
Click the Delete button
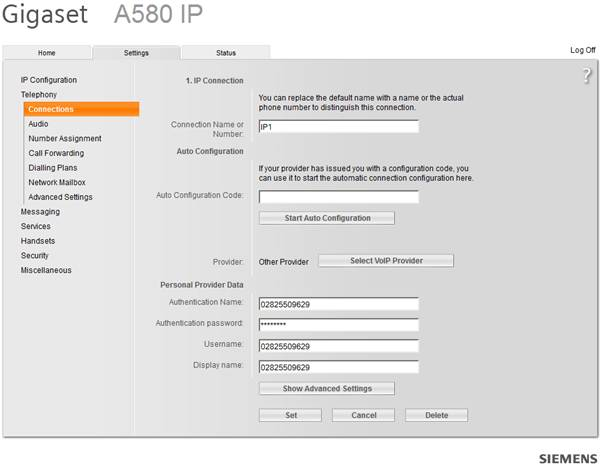(x=437, y=415)
